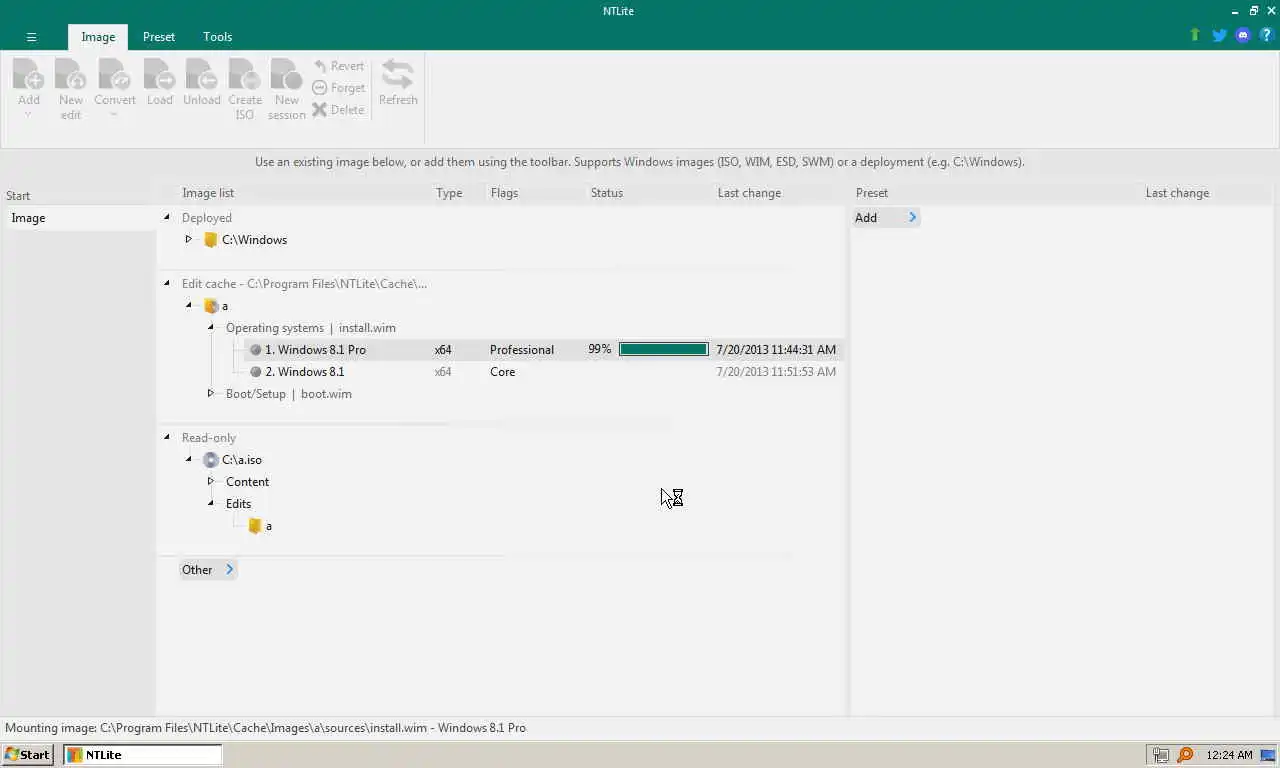This screenshot has width=1280, height=768.
Task: Click the 'Professional' flag cell
Action: pyautogui.click(x=522, y=350)
